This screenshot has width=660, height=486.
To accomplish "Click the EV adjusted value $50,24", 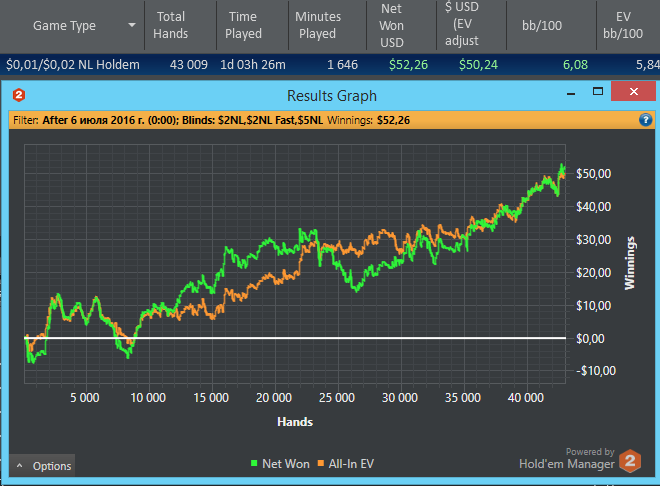I will click(478, 65).
